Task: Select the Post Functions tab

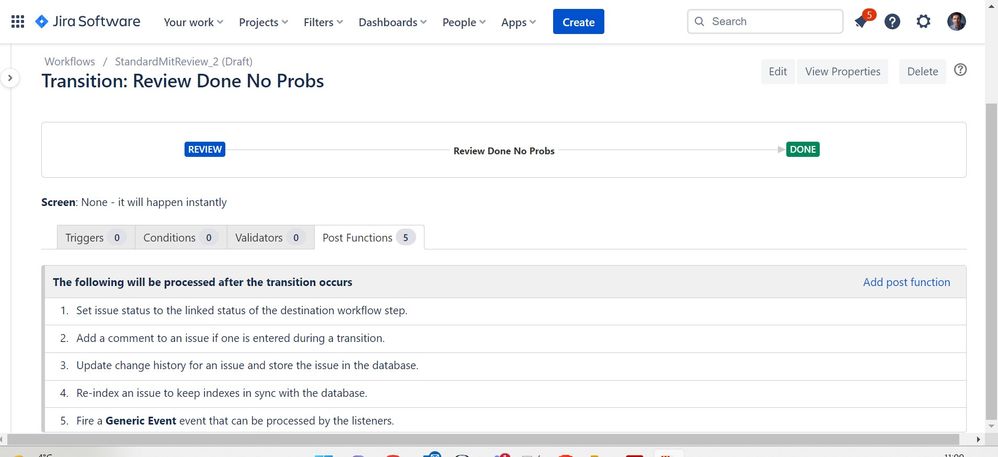Action: tap(369, 237)
